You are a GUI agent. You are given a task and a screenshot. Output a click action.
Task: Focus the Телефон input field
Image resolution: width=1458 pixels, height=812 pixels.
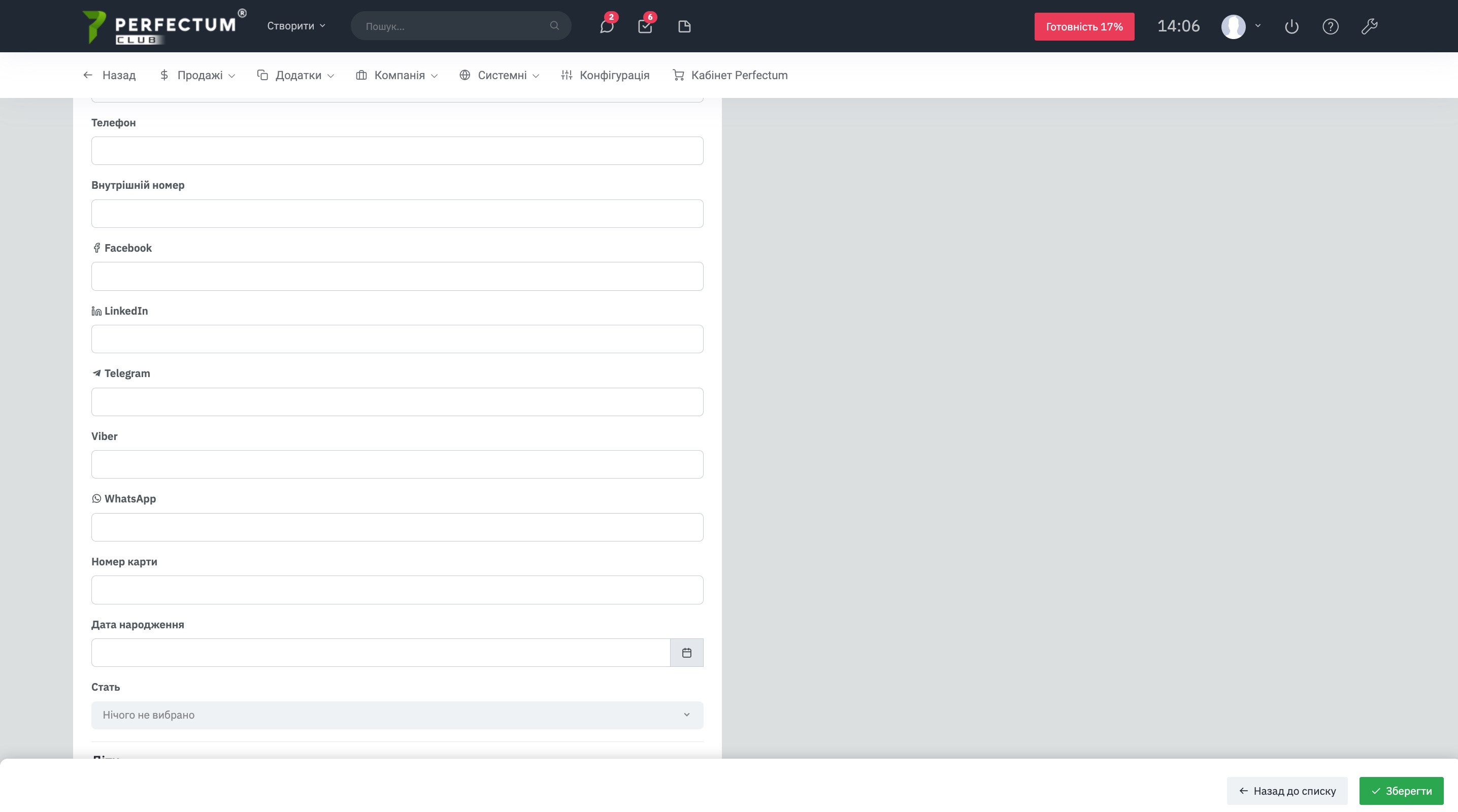click(x=397, y=151)
